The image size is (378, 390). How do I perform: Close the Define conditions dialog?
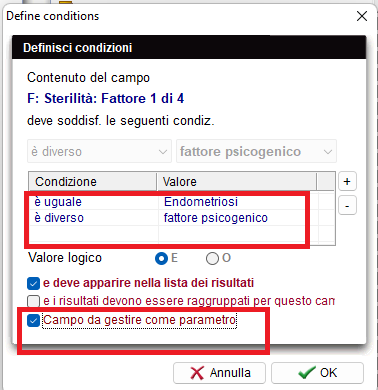click(x=362, y=16)
